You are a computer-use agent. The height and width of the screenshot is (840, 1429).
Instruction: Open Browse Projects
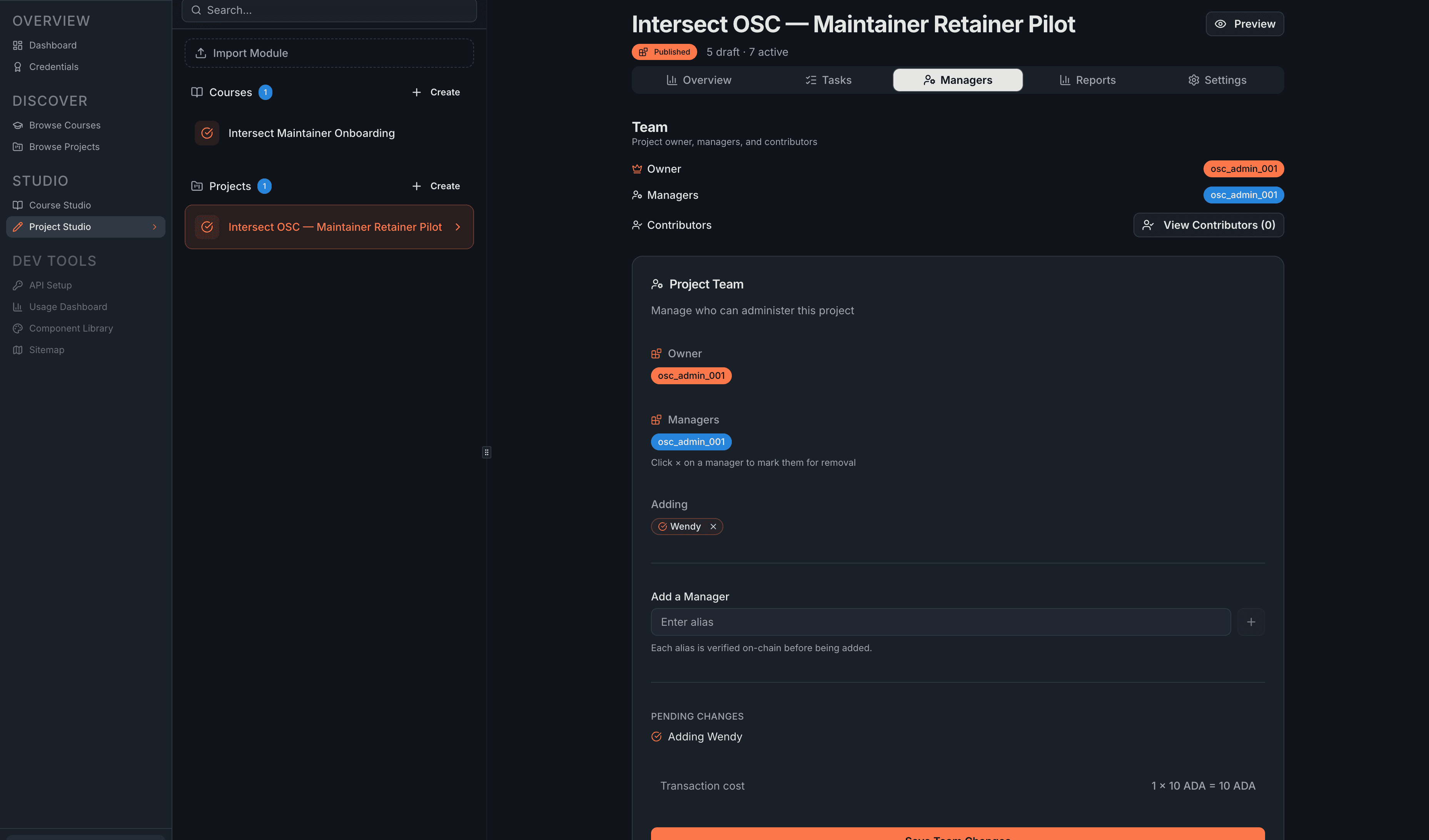(64, 146)
